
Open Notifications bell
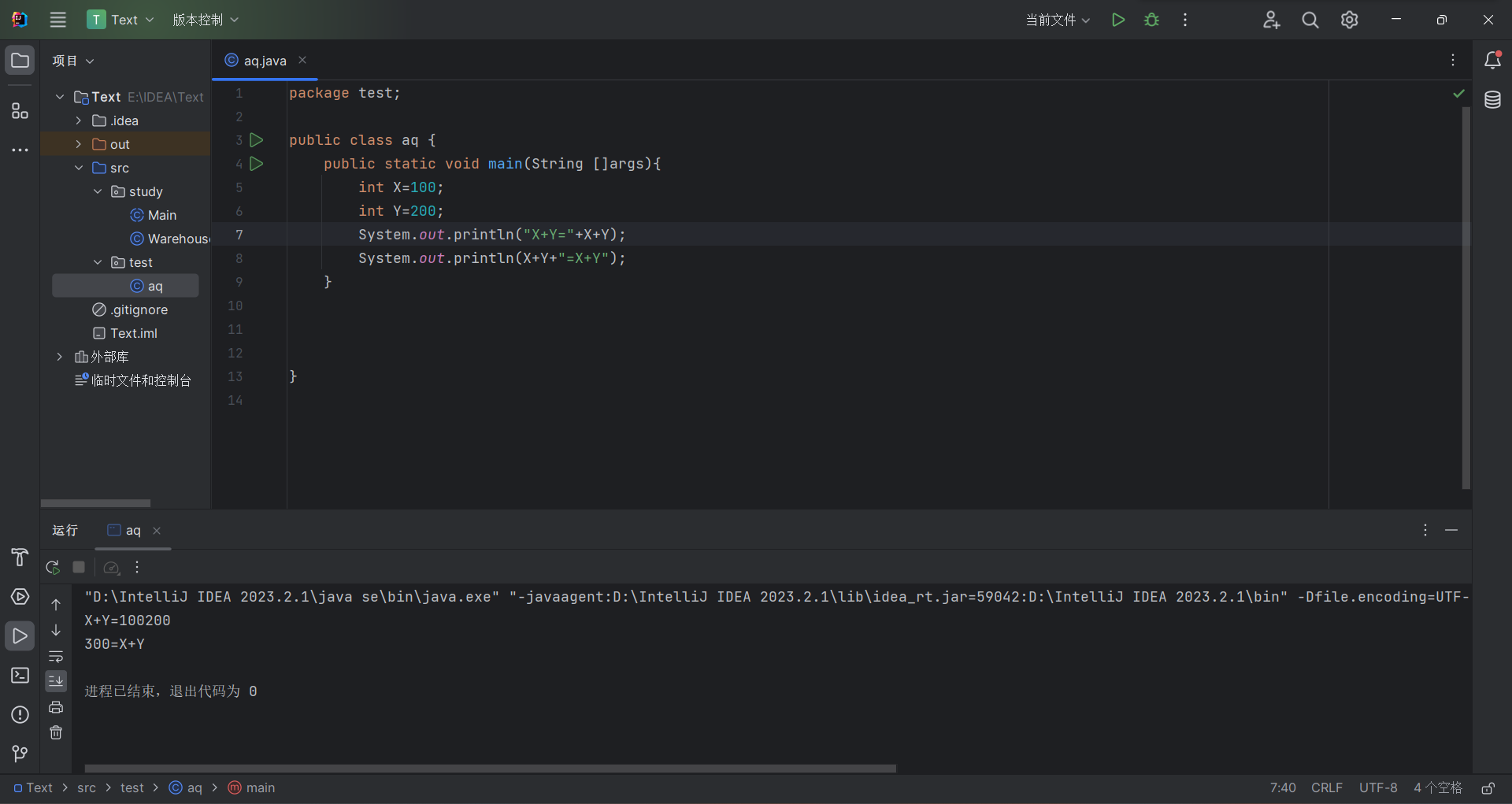click(1492, 60)
